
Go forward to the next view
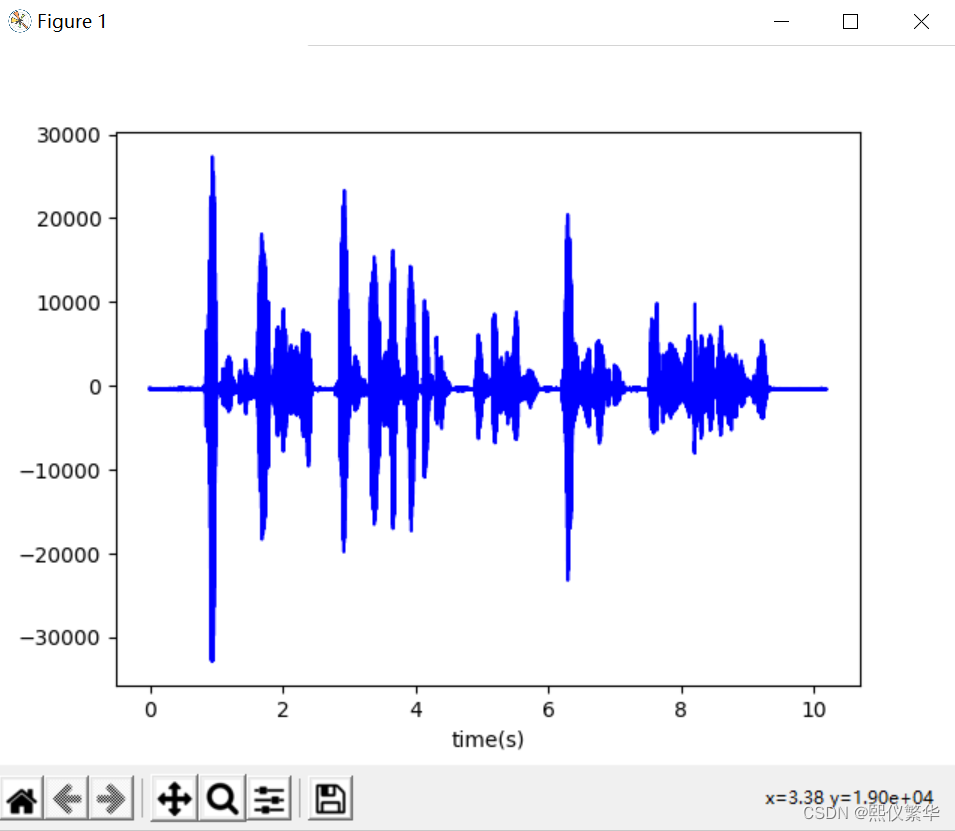tap(111, 799)
